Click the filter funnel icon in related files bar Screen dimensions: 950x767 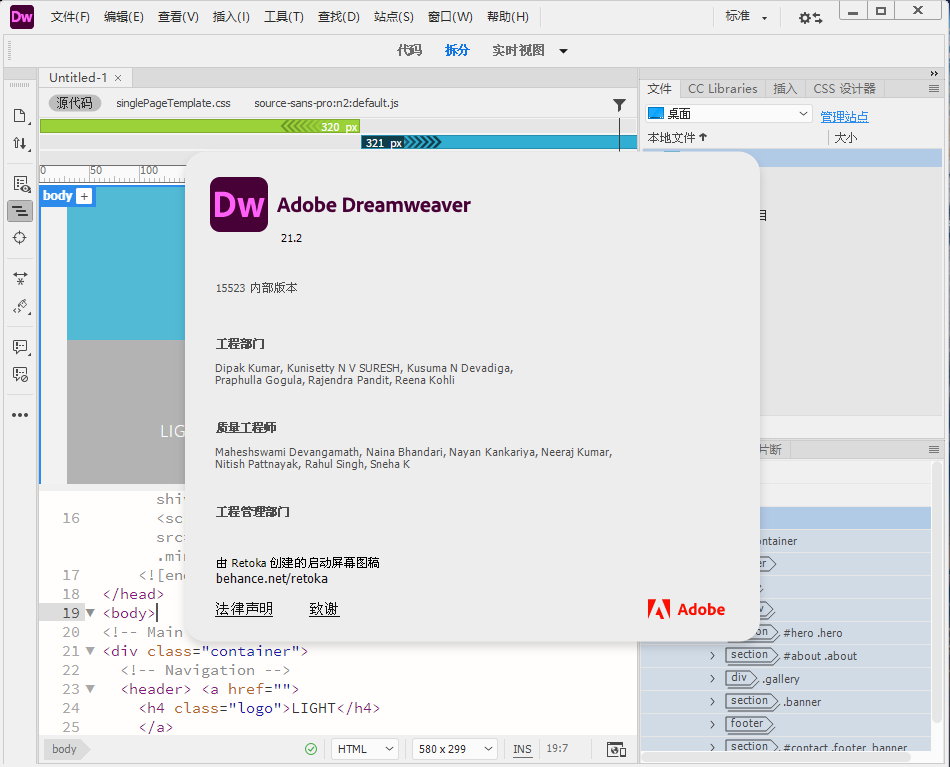619,105
